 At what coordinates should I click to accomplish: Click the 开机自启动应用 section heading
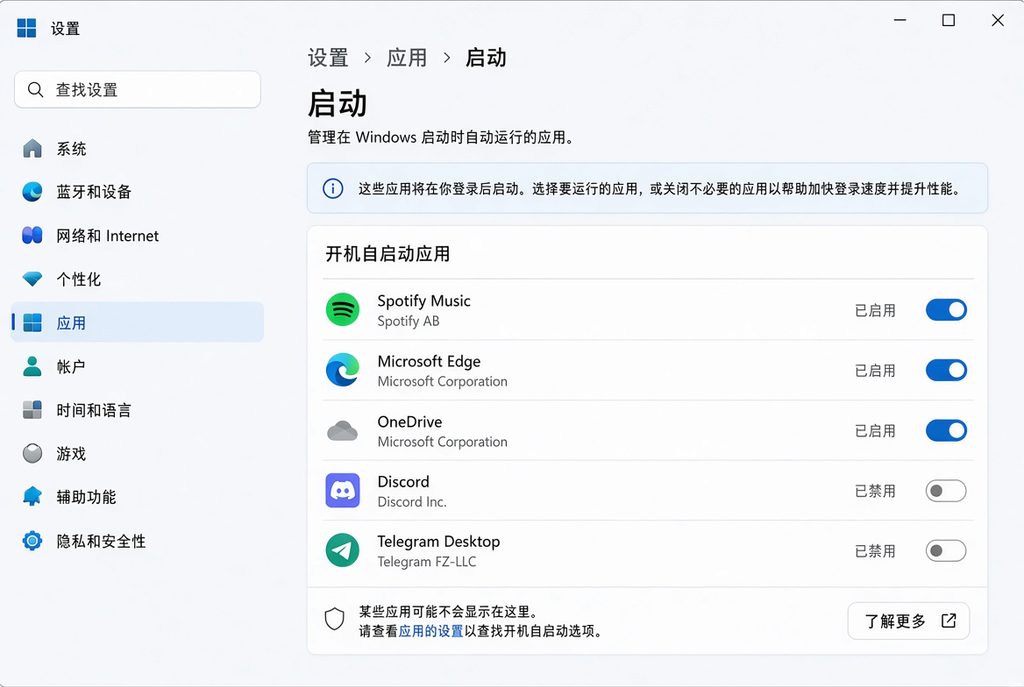[388, 253]
